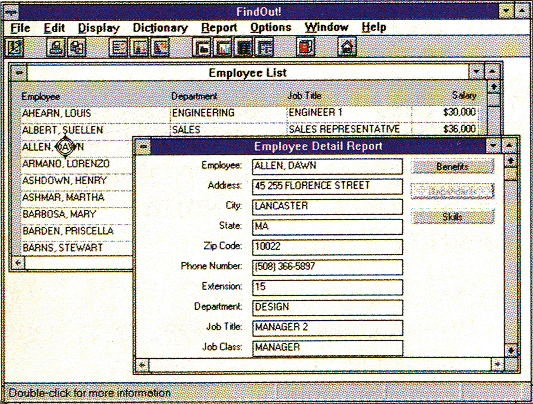
Task: Click the Zip Code field
Action: tap(327, 247)
